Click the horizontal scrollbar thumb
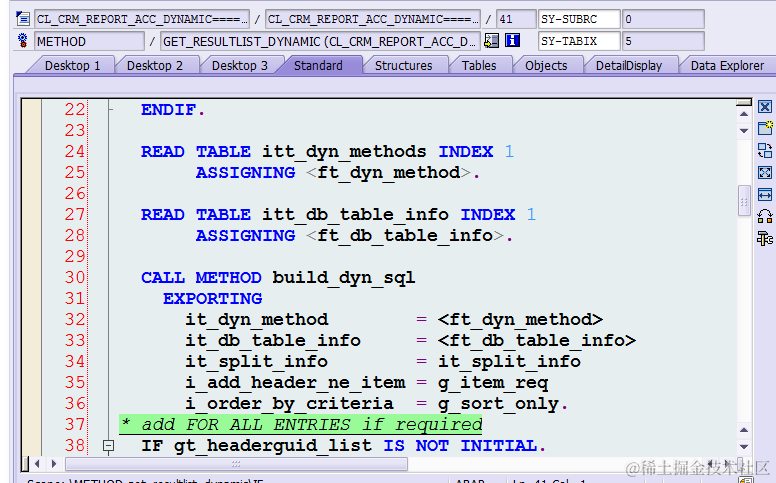Image resolution: width=776 pixels, height=483 pixels. pyautogui.click(x=237, y=464)
